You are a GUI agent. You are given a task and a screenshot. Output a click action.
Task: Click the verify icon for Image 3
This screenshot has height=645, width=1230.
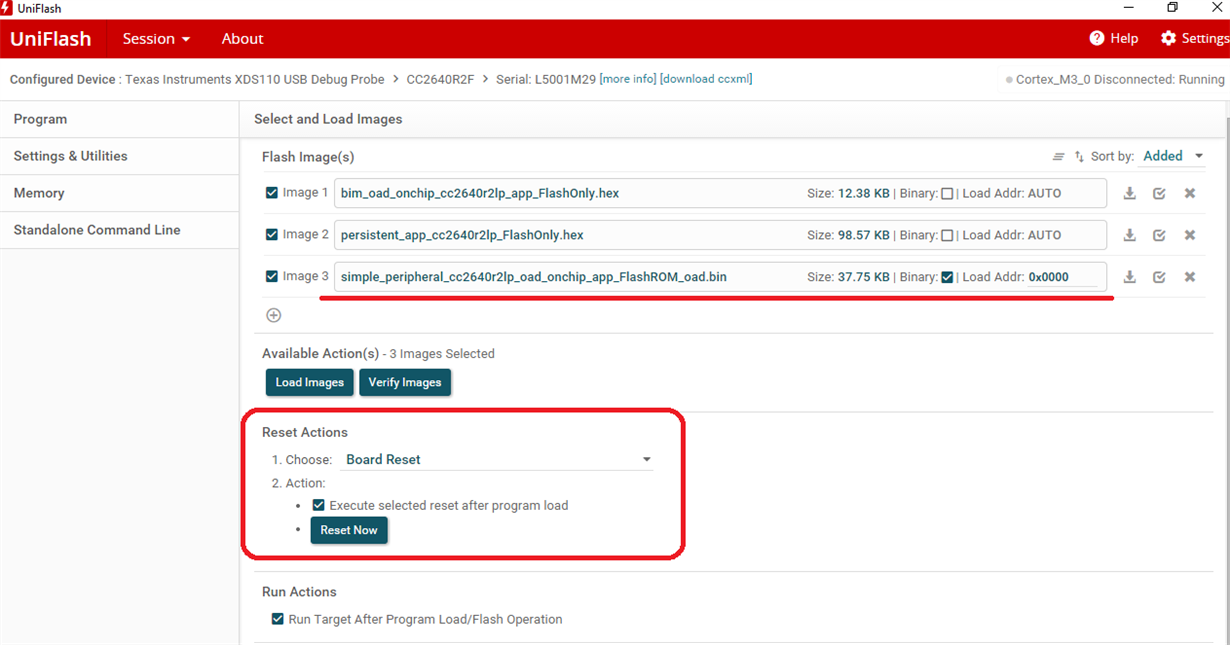pyautogui.click(x=1159, y=277)
